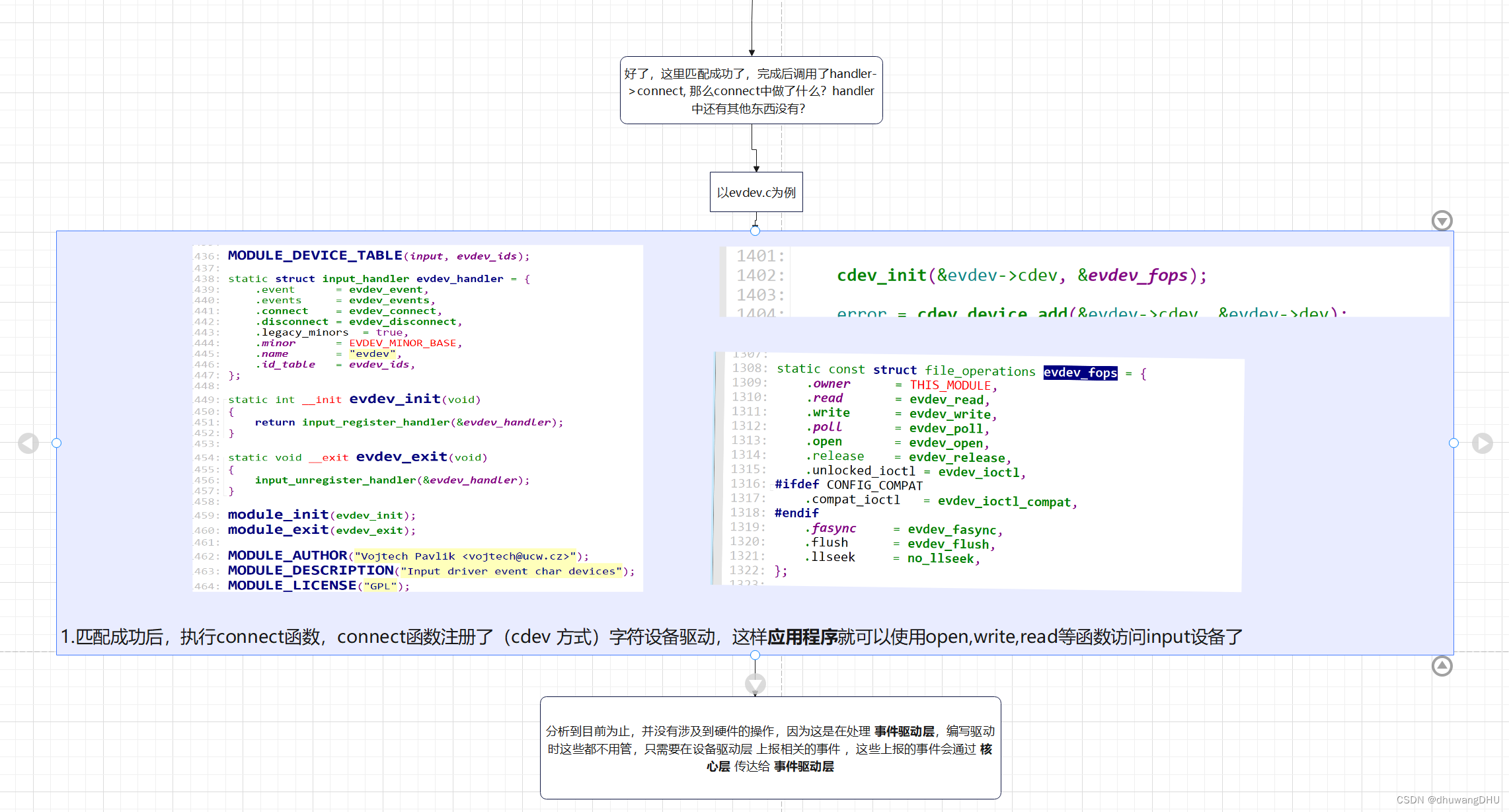Click the MODULE_DEVICE_TABLE code line

(x=378, y=256)
